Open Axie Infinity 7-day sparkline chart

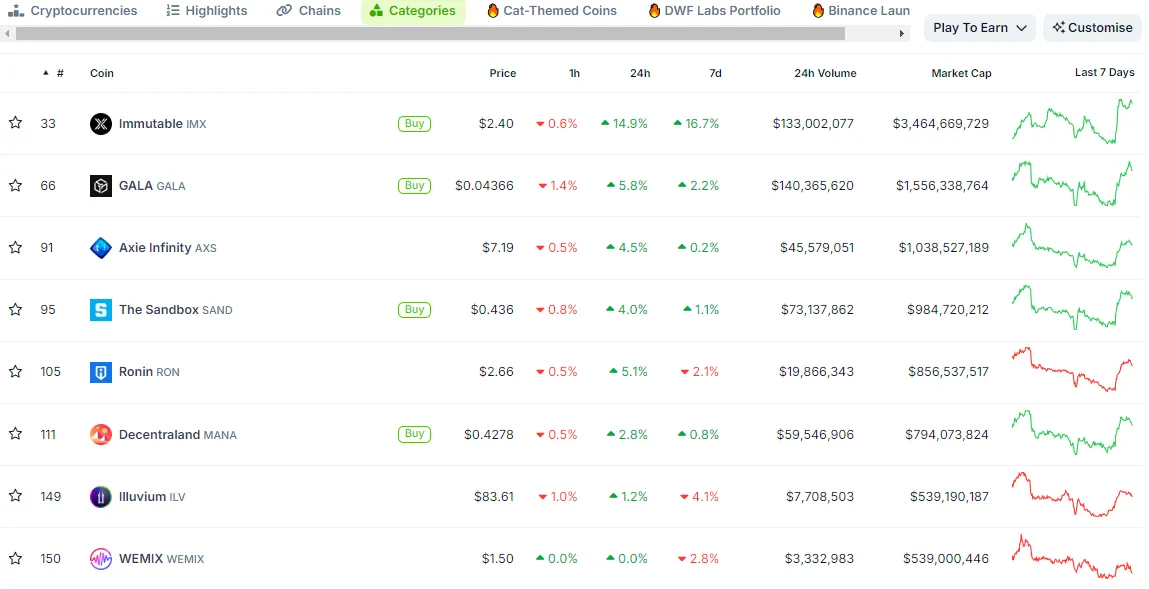pos(1073,246)
